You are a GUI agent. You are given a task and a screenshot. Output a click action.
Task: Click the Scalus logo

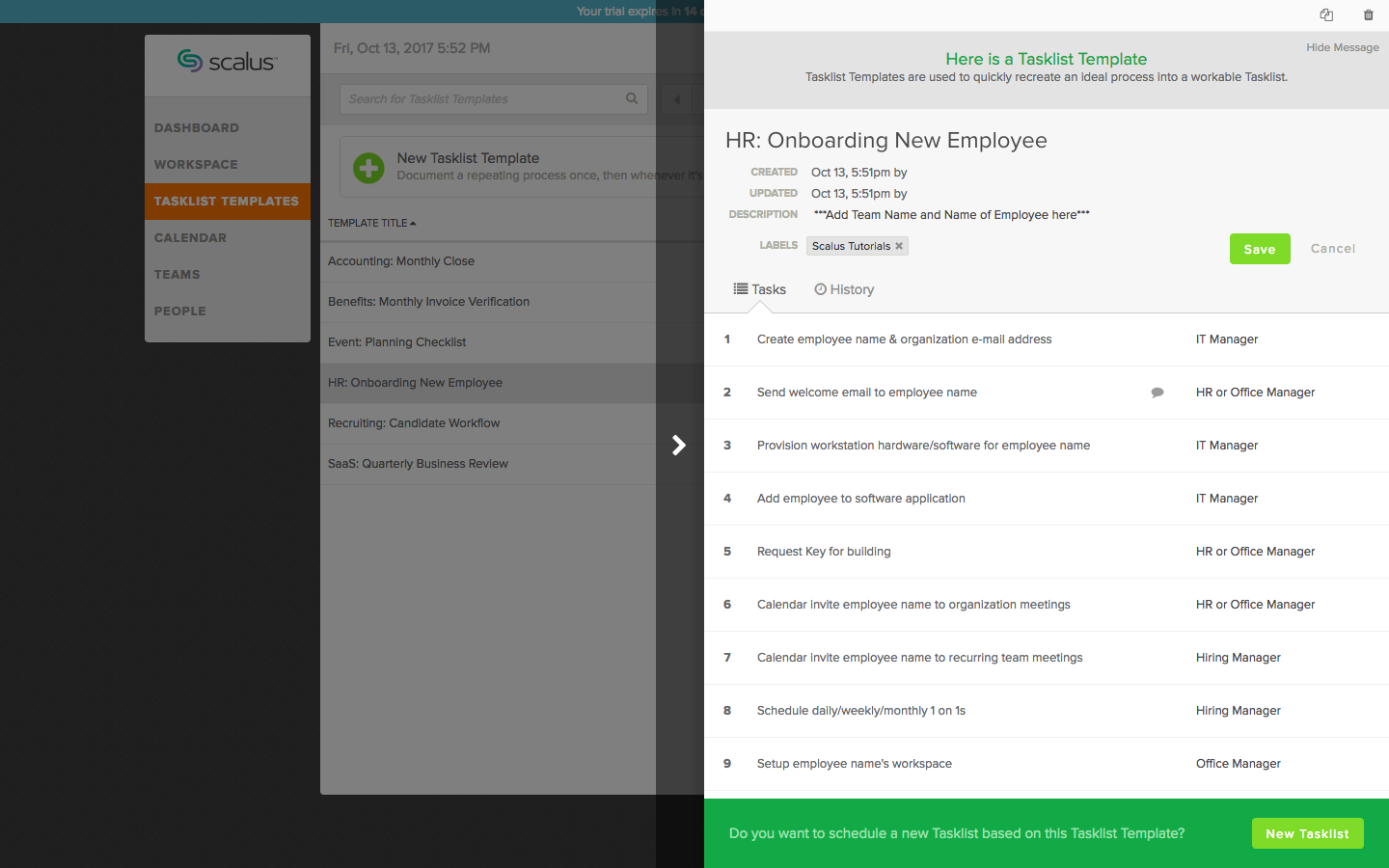click(228, 62)
